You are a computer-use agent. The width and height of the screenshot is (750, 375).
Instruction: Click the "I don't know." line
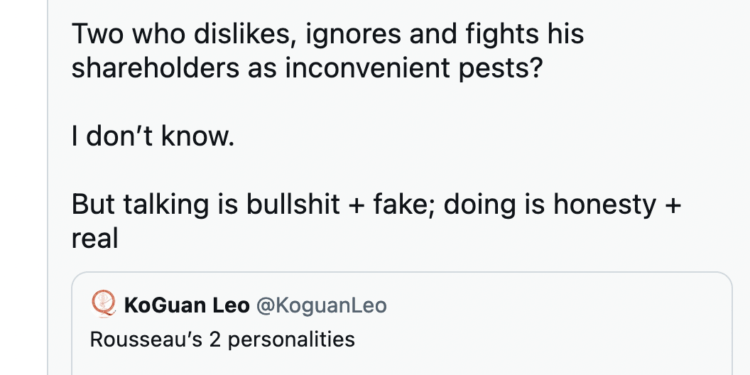(x=153, y=136)
